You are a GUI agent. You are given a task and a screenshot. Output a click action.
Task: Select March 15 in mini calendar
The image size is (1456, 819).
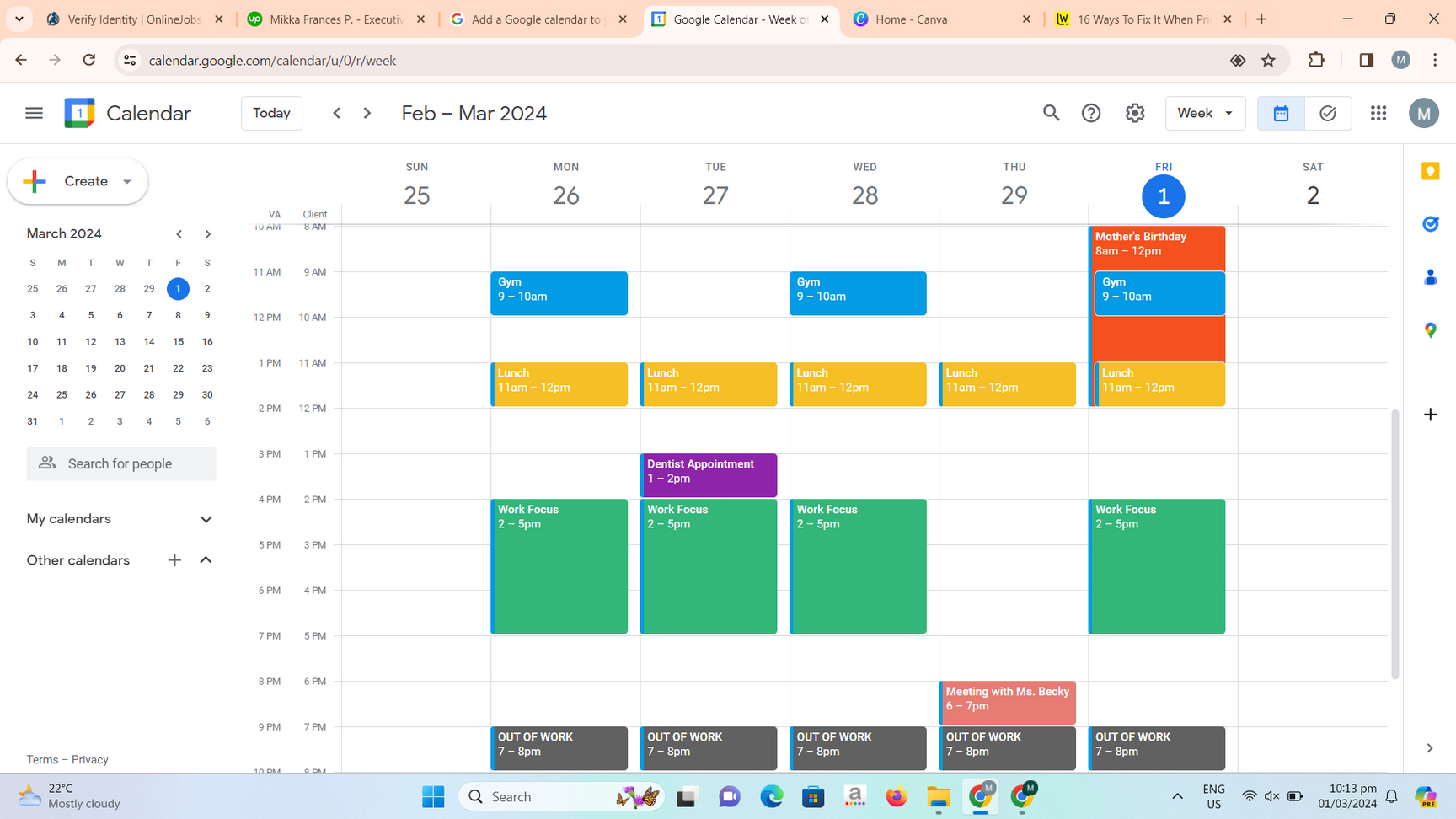click(x=178, y=341)
